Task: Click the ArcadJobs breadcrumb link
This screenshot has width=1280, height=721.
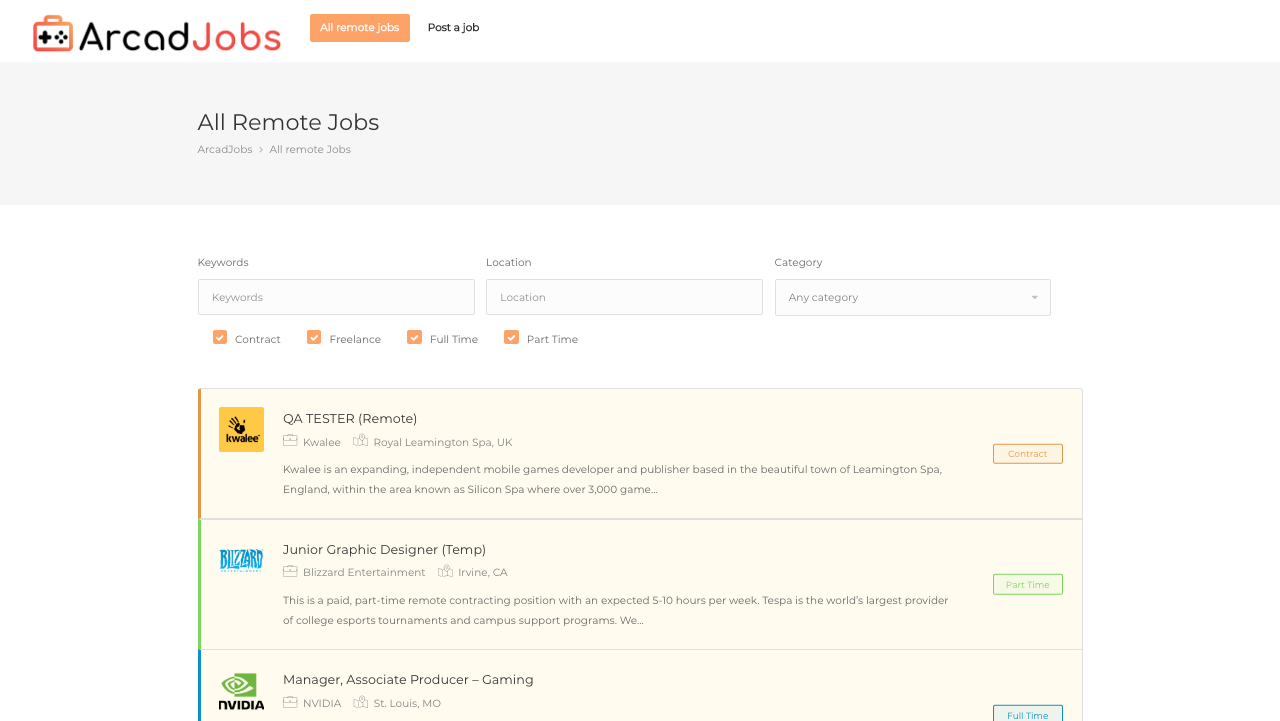Action: pos(224,148)
